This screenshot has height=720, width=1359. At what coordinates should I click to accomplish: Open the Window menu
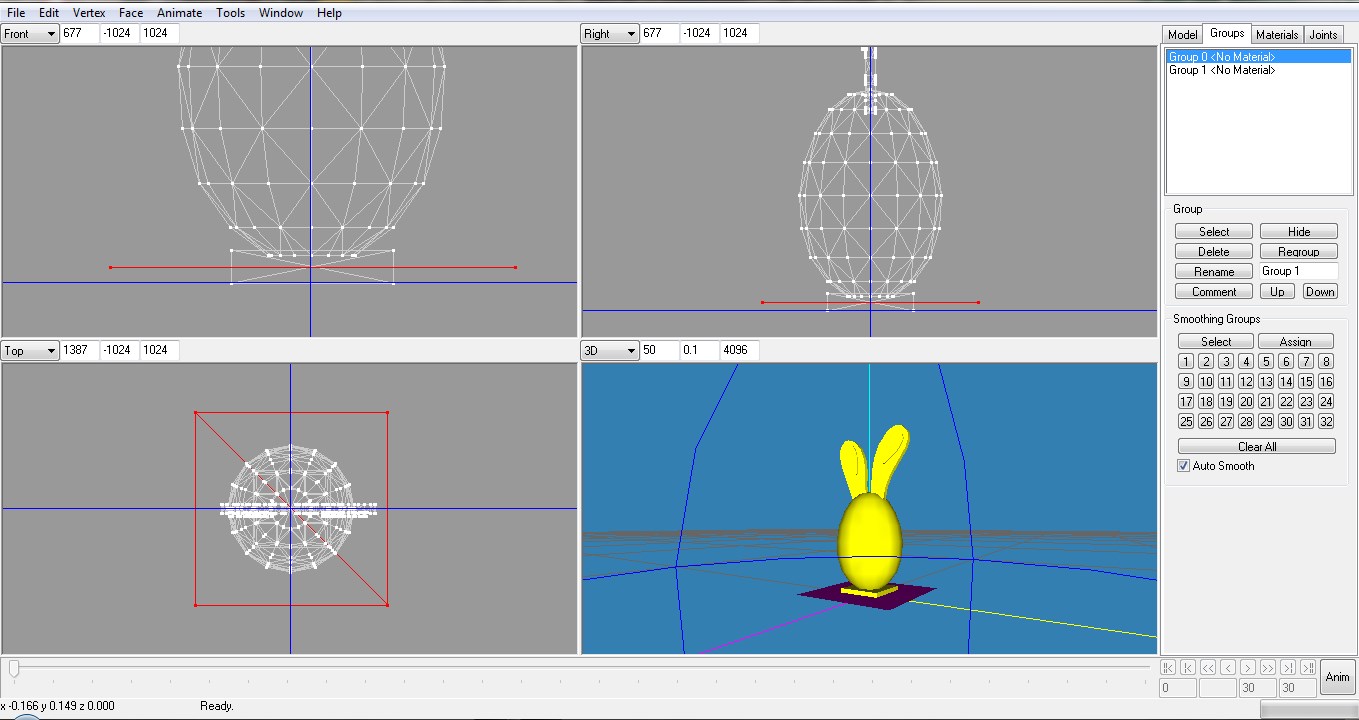[281, 13]
